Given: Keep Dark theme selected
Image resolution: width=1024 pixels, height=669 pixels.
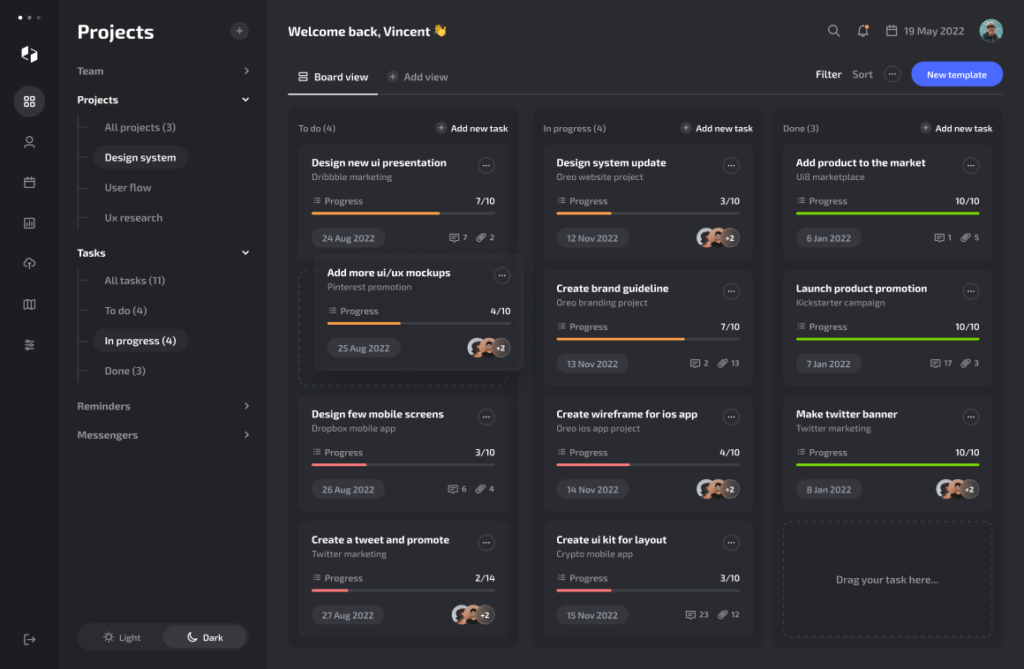Looking at the screenshot, I should pos(204,637).
